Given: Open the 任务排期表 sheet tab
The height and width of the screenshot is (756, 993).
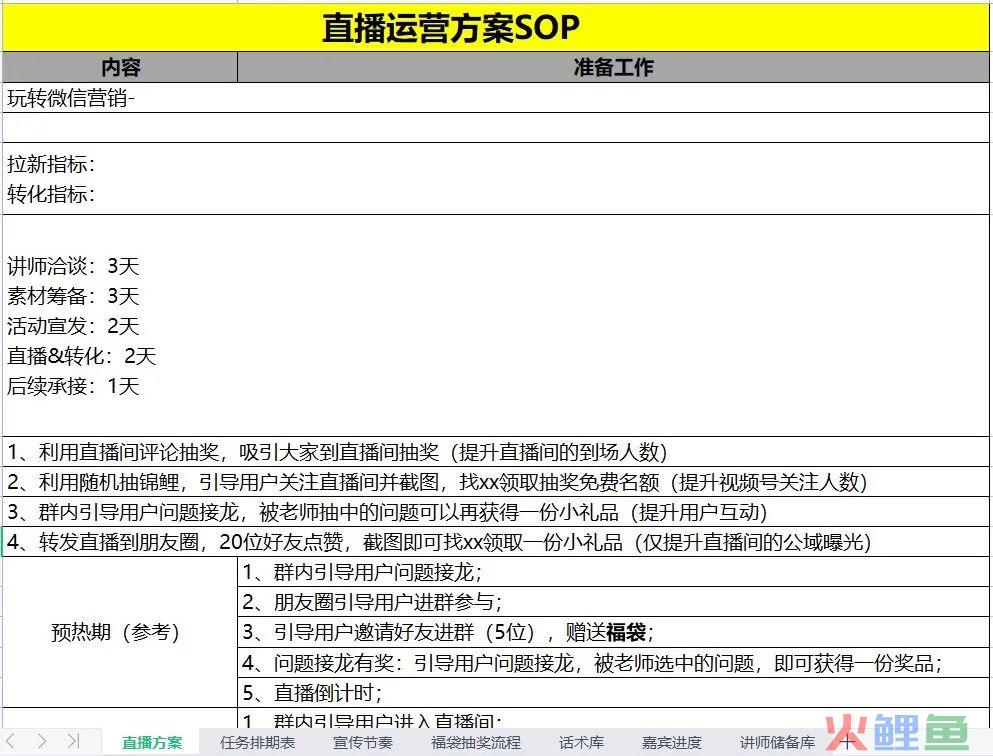Looking at the screenshot, I should pyautogui.click(x=257, y=742).
